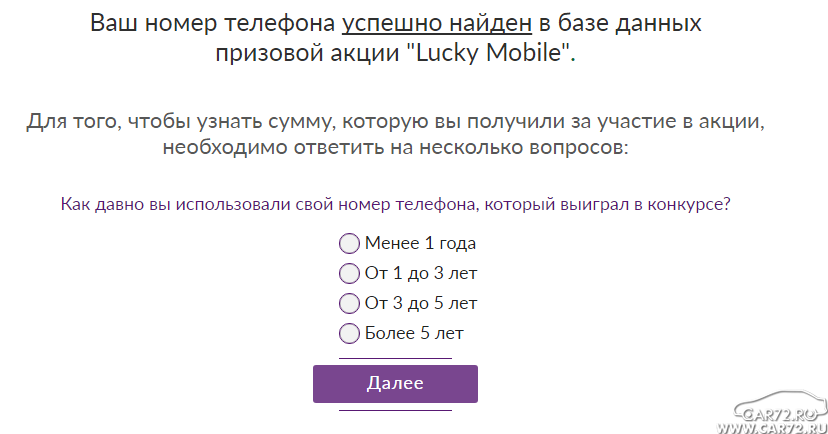Open the WWW.CAR72.RU watermark address
Image resolution: width=828 pixels, height=434 pixels.
pyautogui.click(x=772, y=428)
